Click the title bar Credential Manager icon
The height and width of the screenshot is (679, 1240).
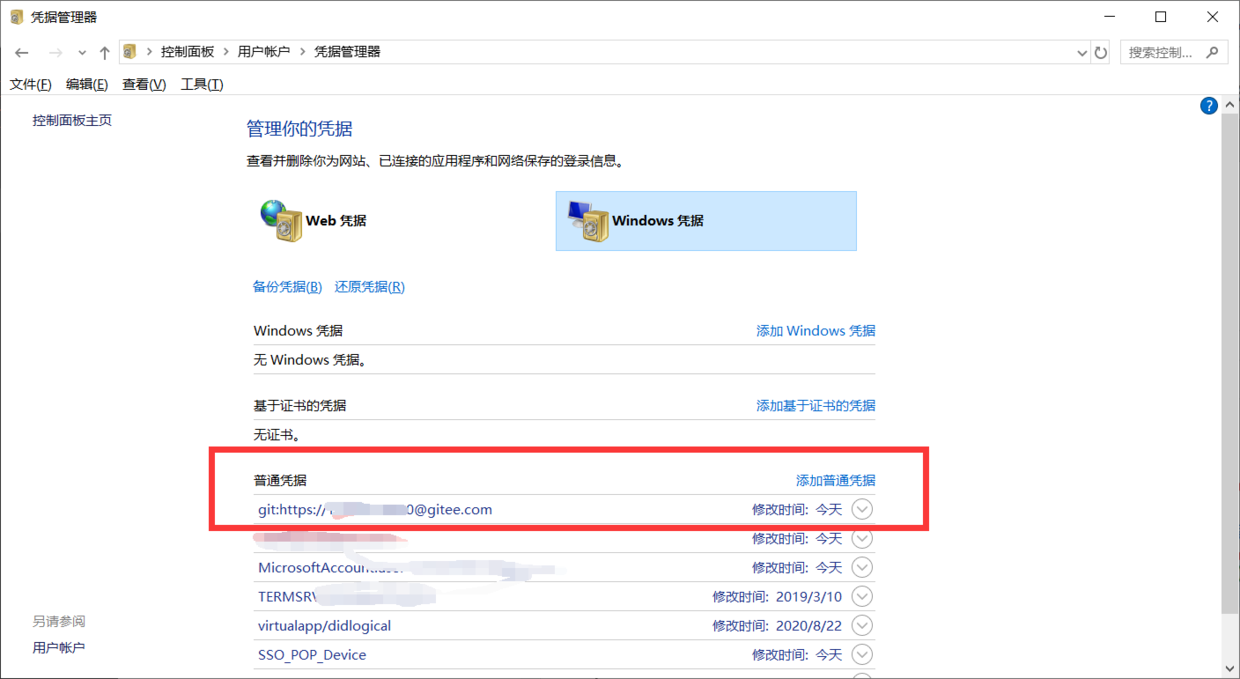point(17,17)
